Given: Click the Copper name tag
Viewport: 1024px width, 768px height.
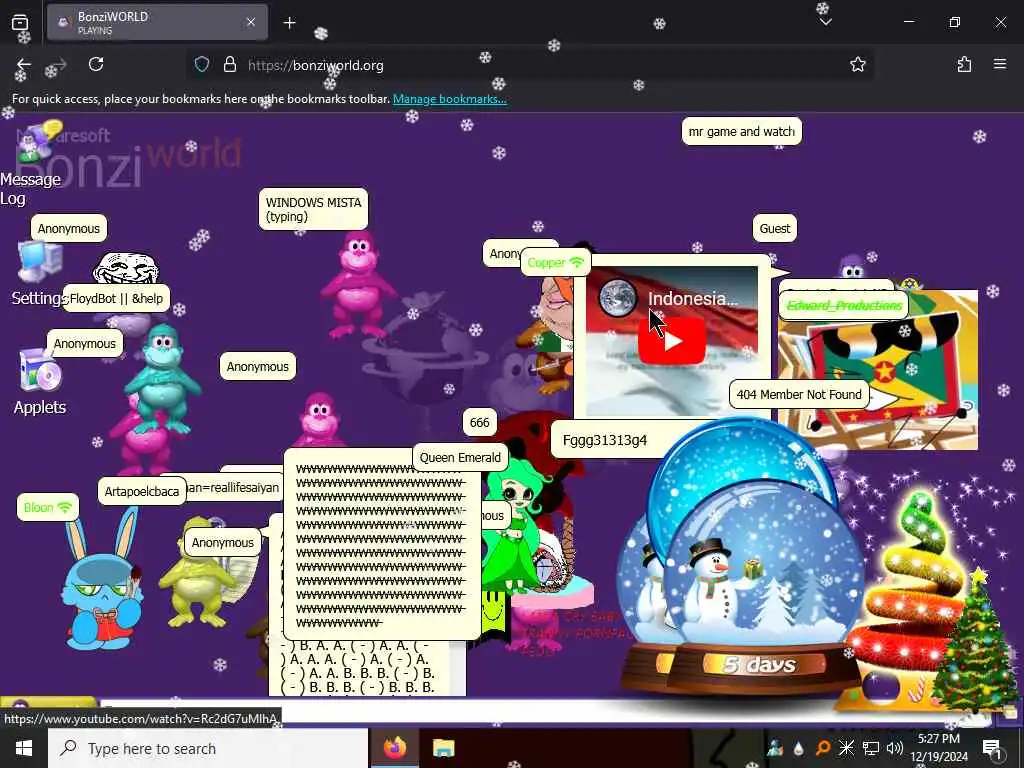Looking at the screenshot, I should (556, 263).
